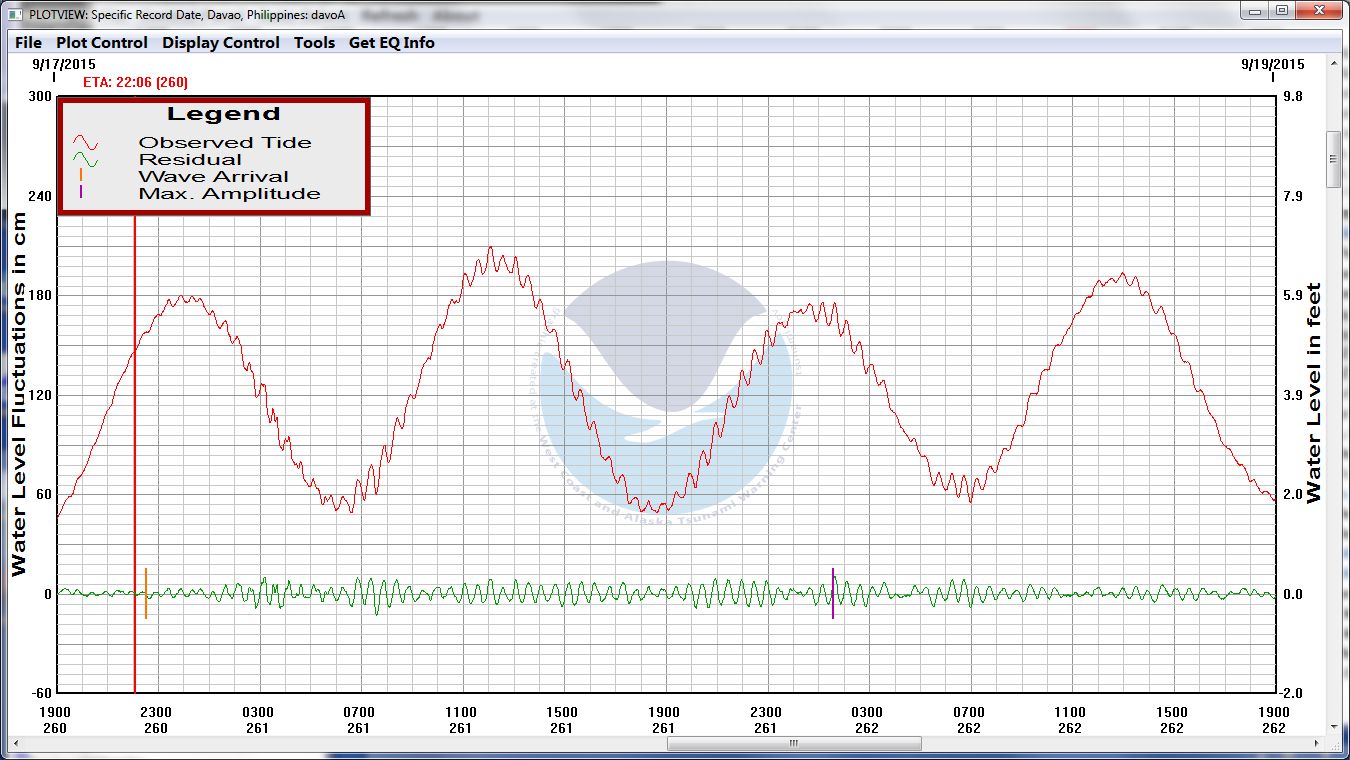Viewport: 1350px width, 760px height.
Task: Click the 3.9 value on right axis
Action: pos(1292,395)
